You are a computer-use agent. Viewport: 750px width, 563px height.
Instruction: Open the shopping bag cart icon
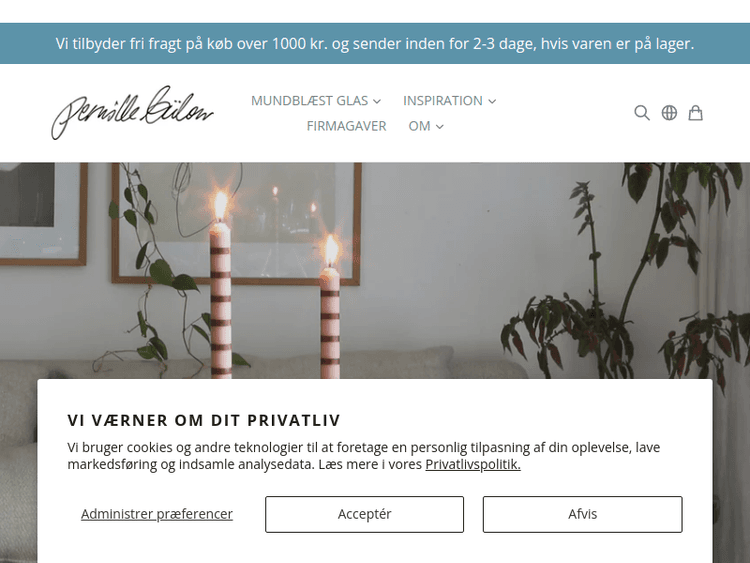695,113
